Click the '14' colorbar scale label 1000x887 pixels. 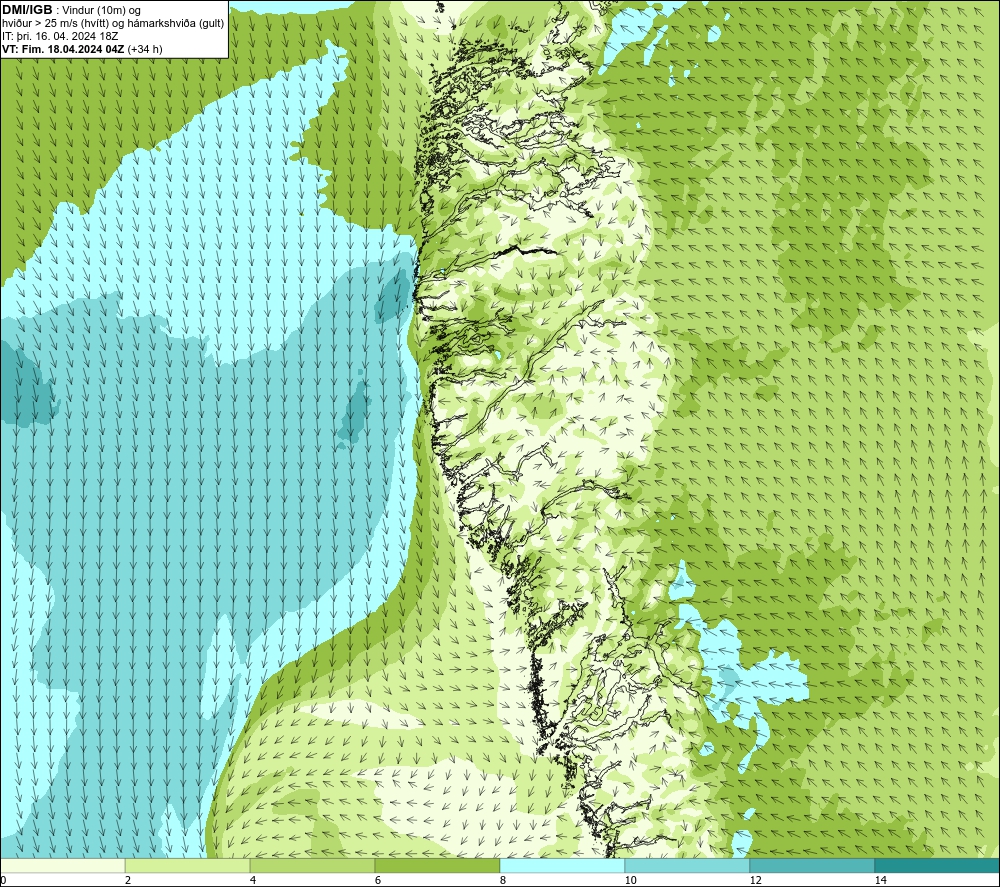click(x=880, y=880)
